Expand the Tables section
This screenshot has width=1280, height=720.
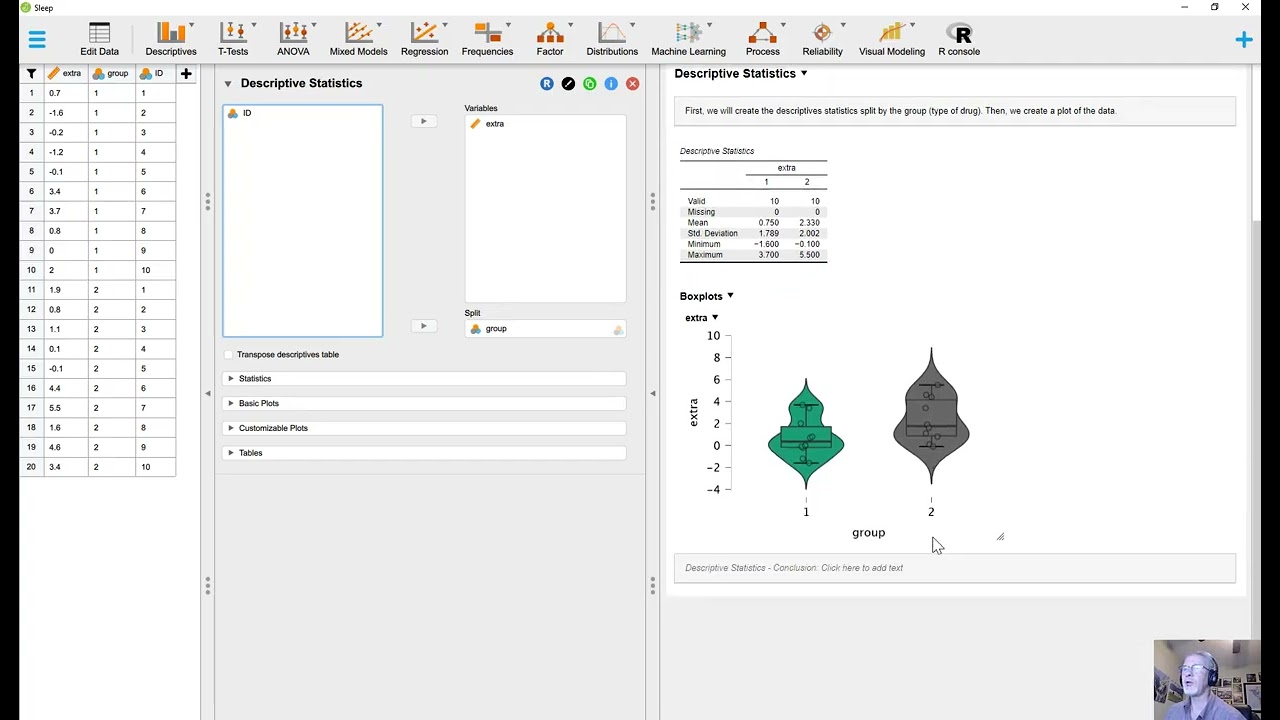424,453
